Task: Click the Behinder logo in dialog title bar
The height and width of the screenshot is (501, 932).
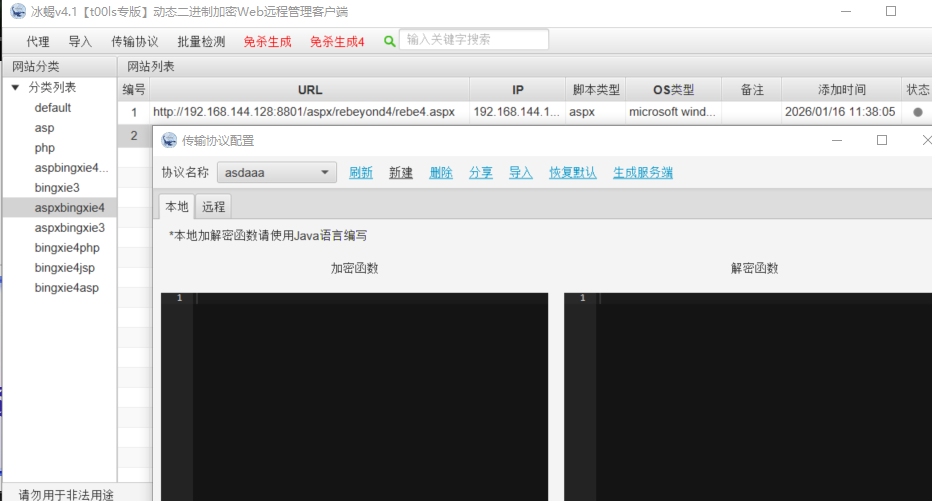Action: 169,141
